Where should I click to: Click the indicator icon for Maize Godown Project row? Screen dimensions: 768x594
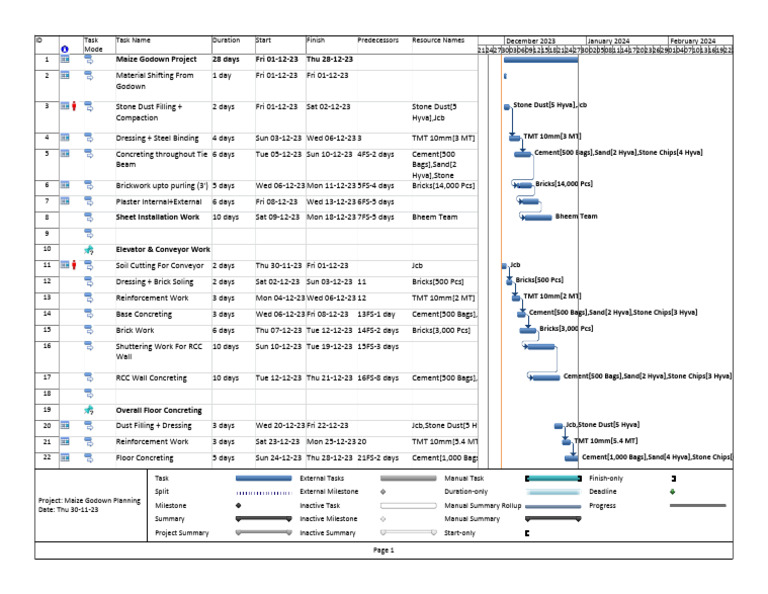click(x=65, y=59)
